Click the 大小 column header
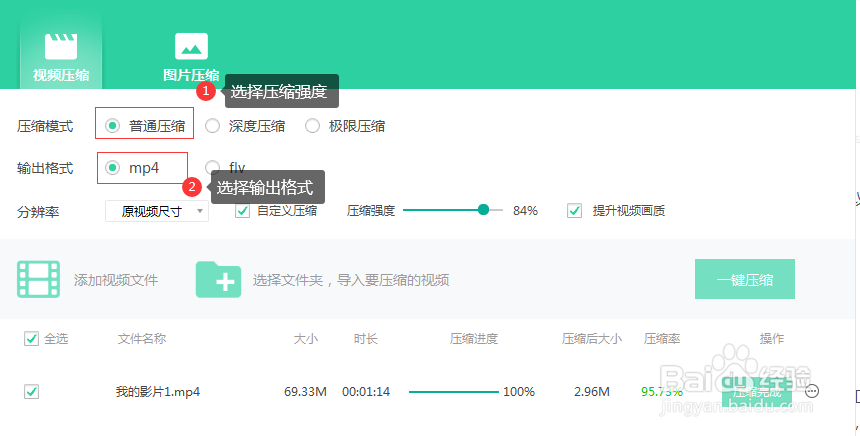Screen dimensions: 860x436 (305, 339)
